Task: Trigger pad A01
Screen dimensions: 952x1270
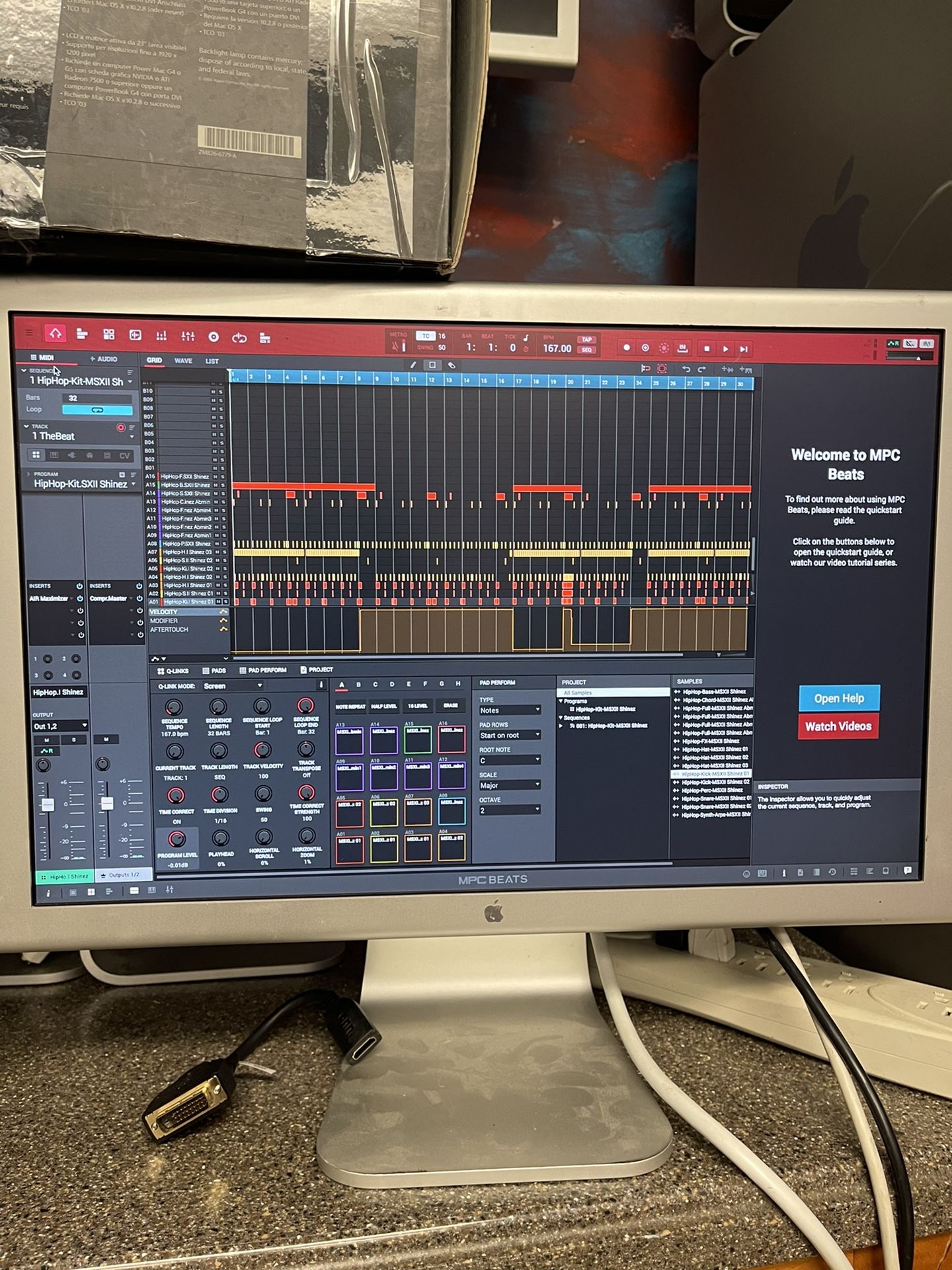Action: coord(350,849)
